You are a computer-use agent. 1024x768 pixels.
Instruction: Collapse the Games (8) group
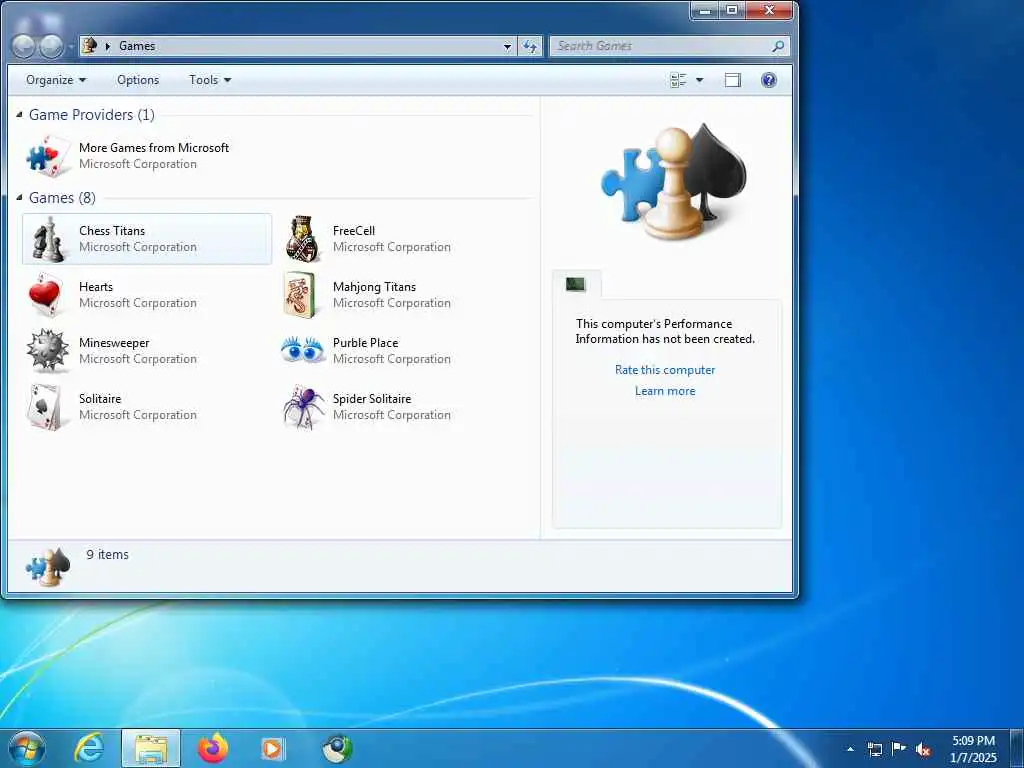click(19, 198)
